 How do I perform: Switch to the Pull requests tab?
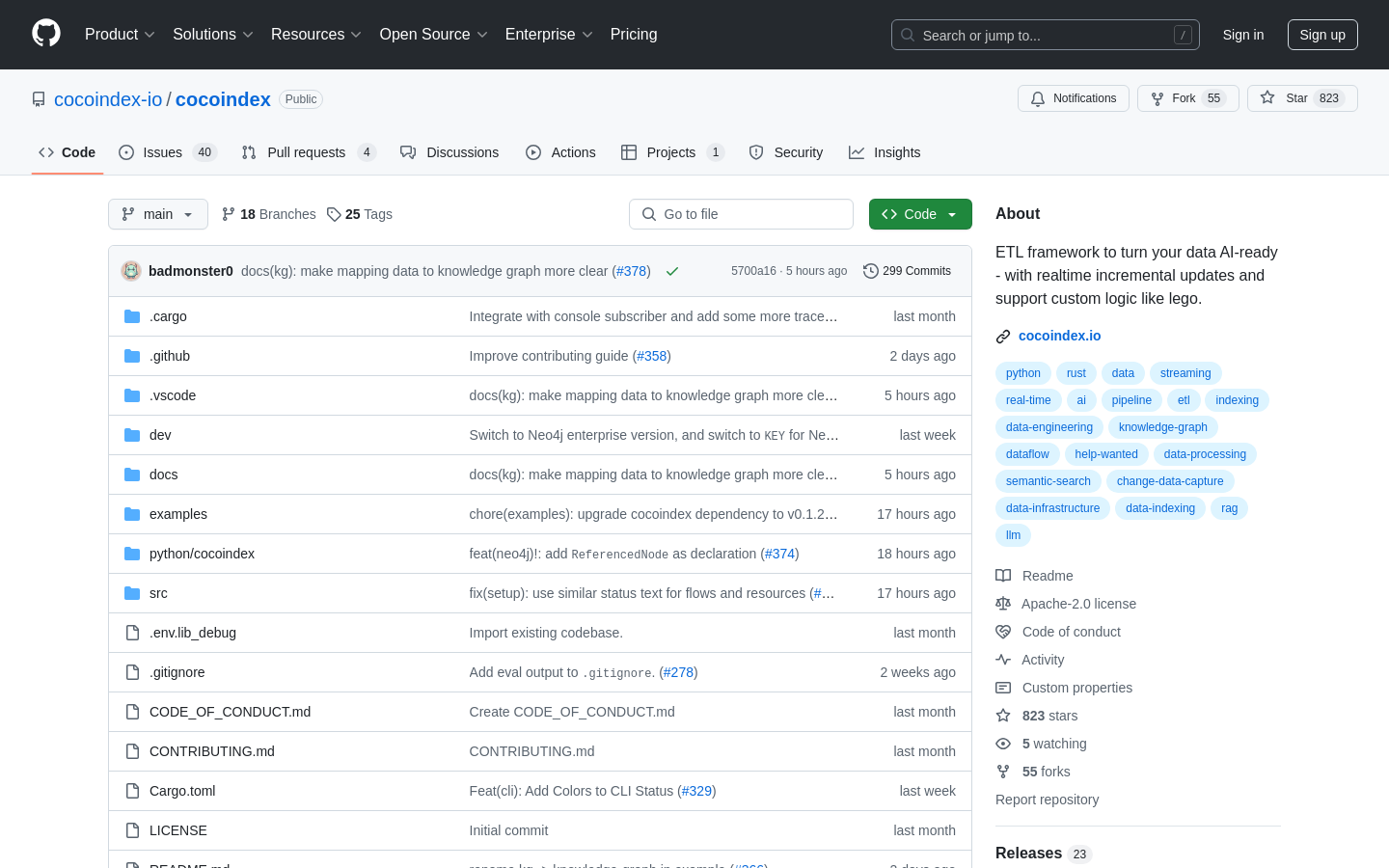click(308, 152)
